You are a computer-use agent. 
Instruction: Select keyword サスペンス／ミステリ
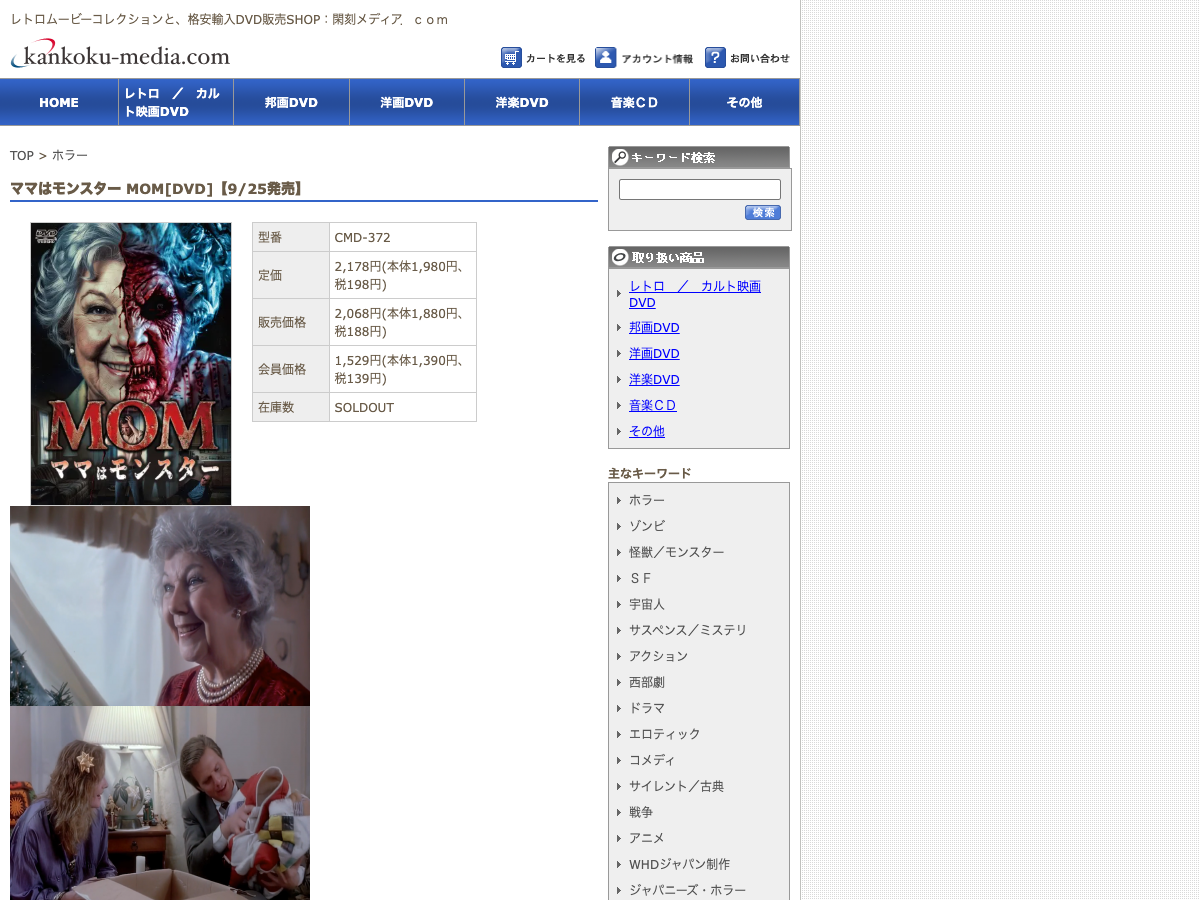(688, 630)
